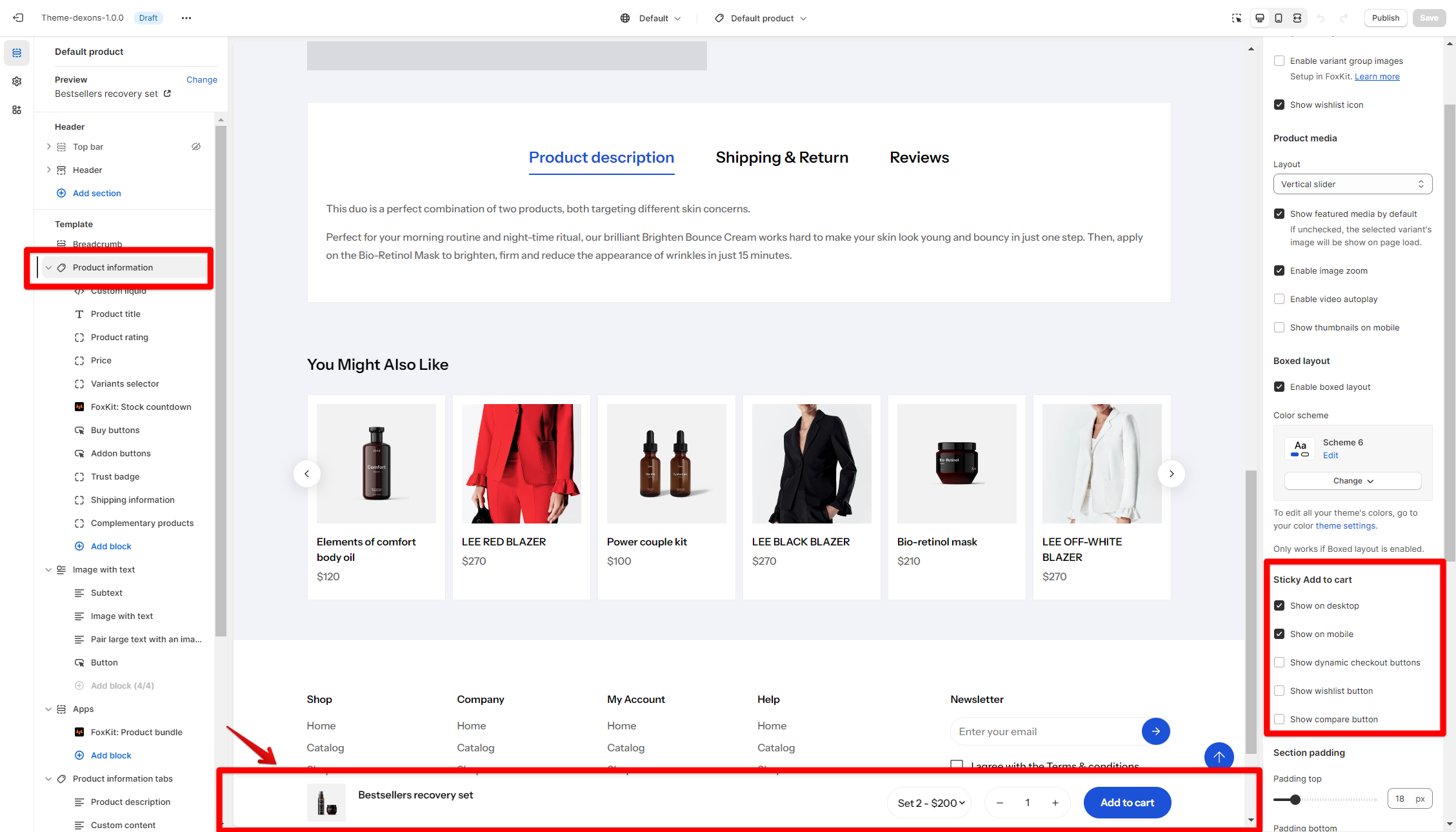Open the App embeds icon in left rail
Viewport: 1456px width, 832px height.
pyautogui.click(x=17, y=110)
